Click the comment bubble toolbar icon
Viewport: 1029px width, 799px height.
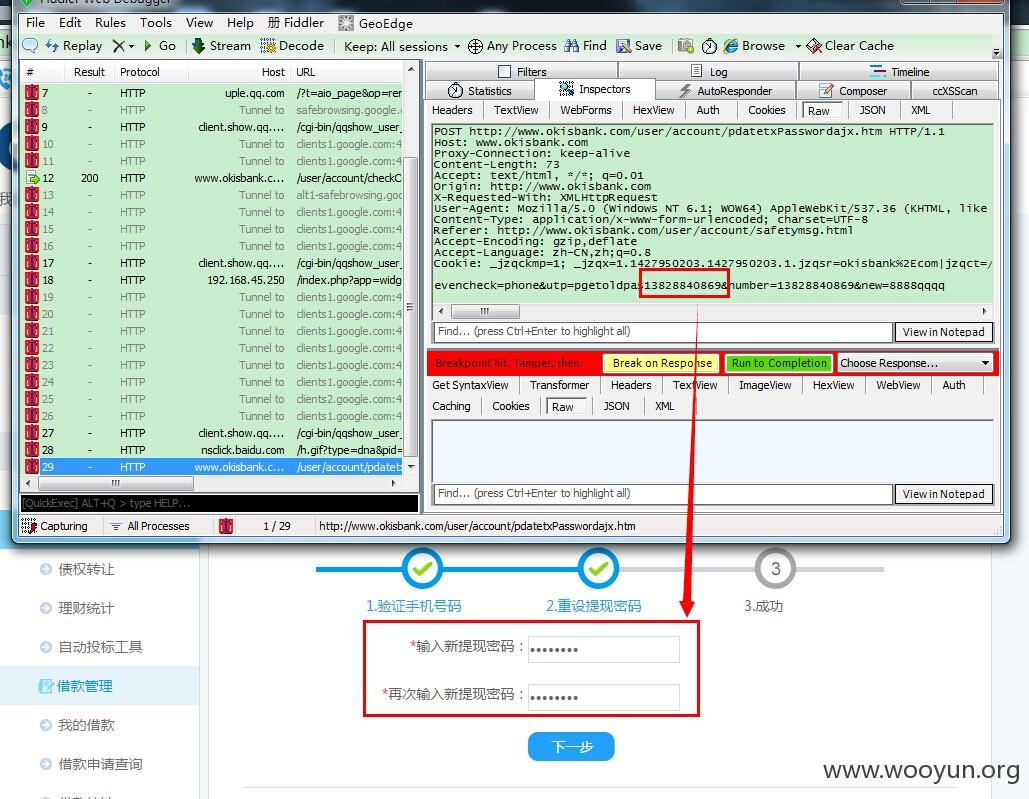pyautogui.click(x=30, y=46)
